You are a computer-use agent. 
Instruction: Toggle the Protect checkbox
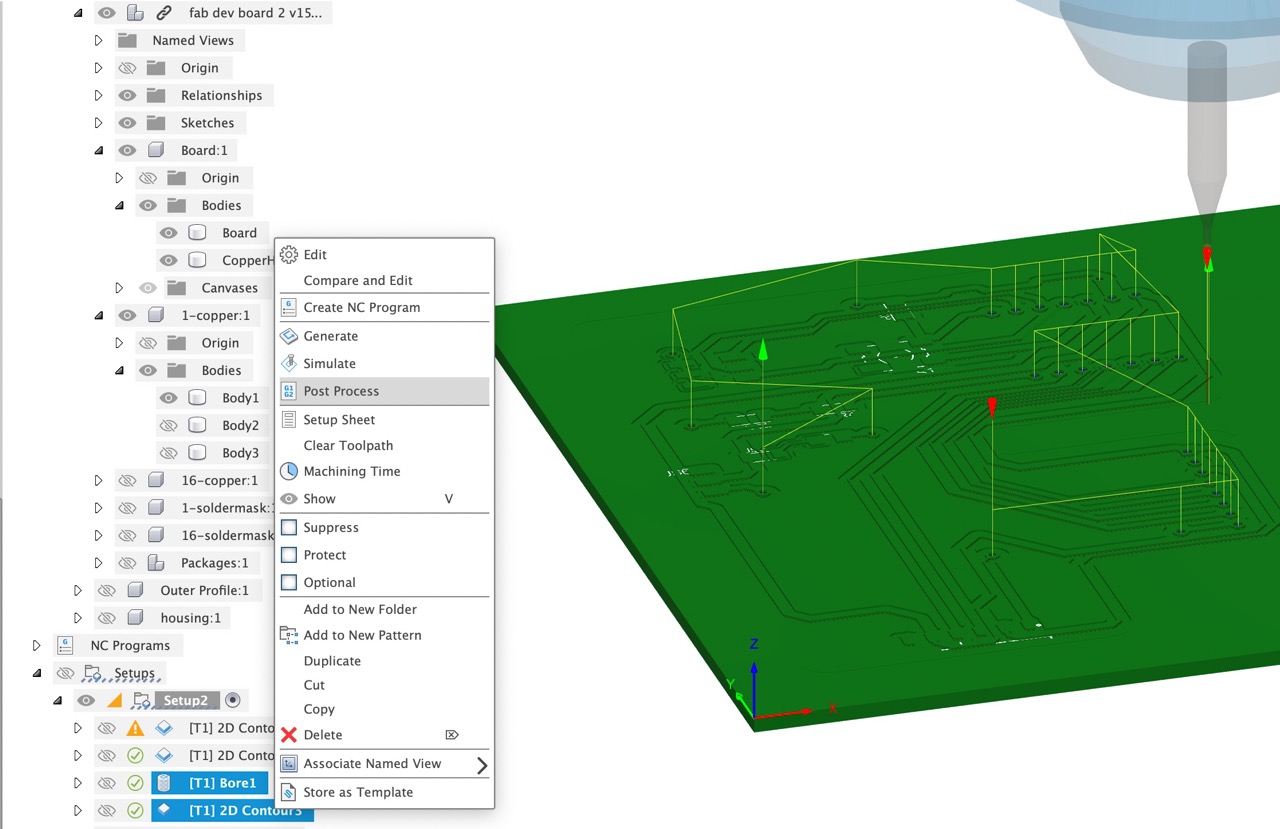click(289, 555)
